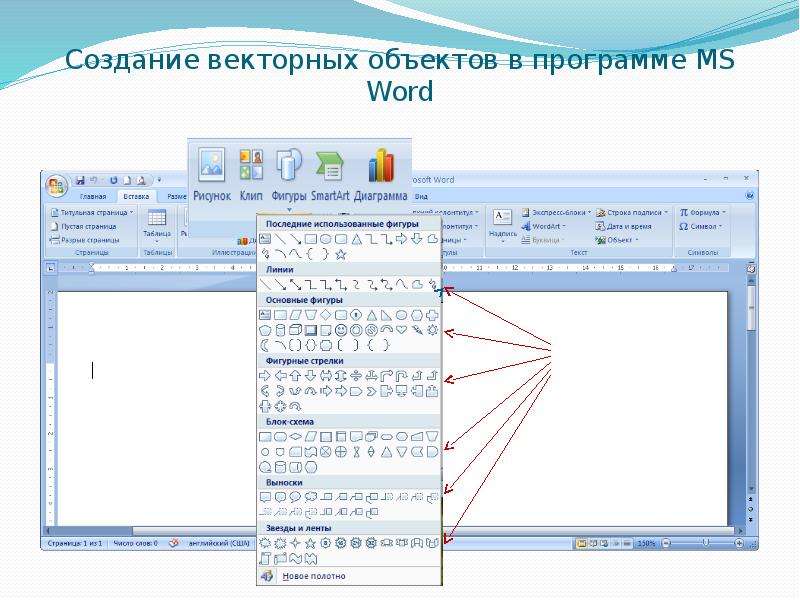Click the Клип button

pyautogui.click(x=251, y=175)
